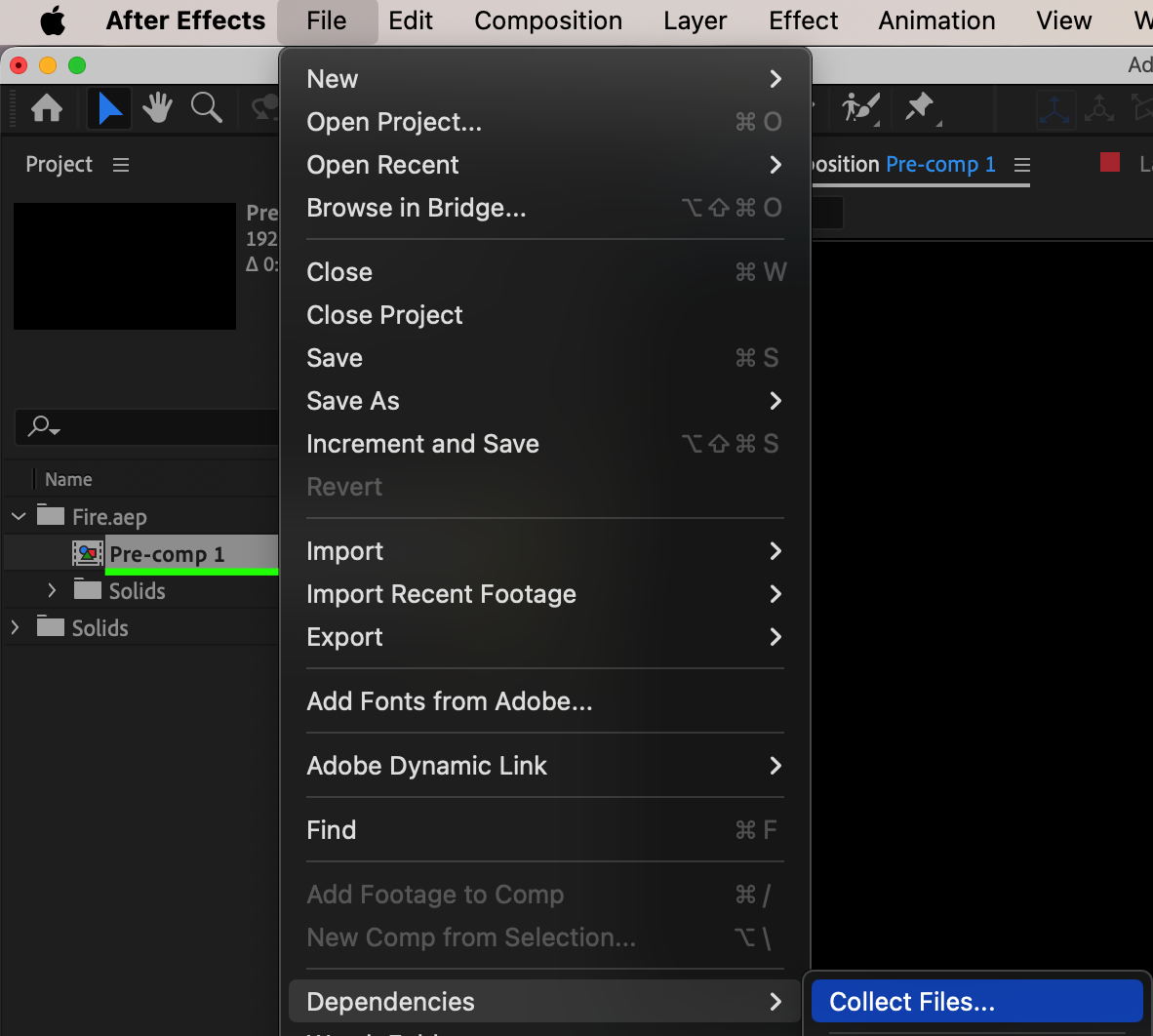This screenshot has height=1036, width=1153.
Task: Select the Selection arrow tool
Action: (109, 109)
